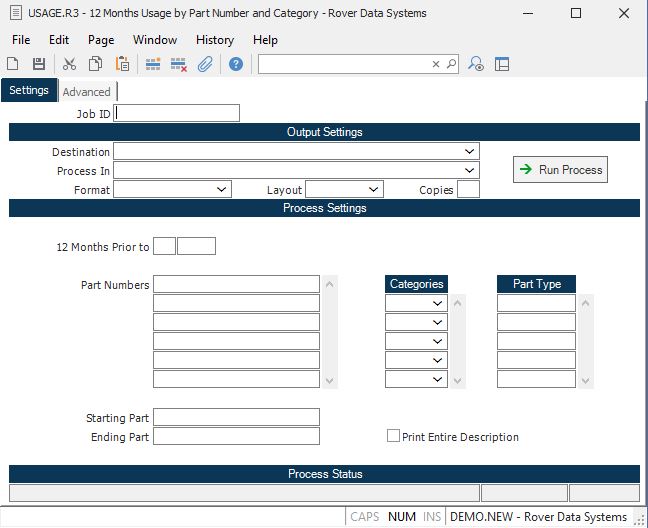Click the insert row toolbar icon

tap(153, 64)
